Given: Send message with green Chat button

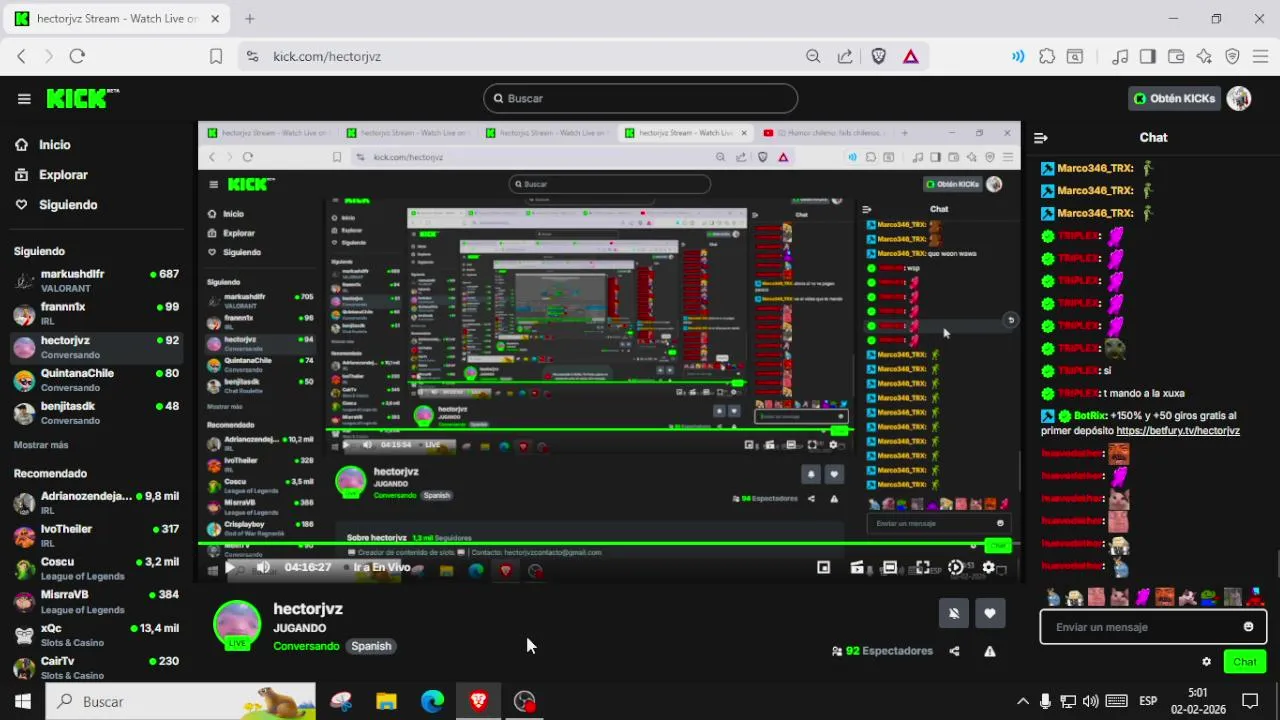Looking at the screenshot, I should click(x=1244, y=661).
